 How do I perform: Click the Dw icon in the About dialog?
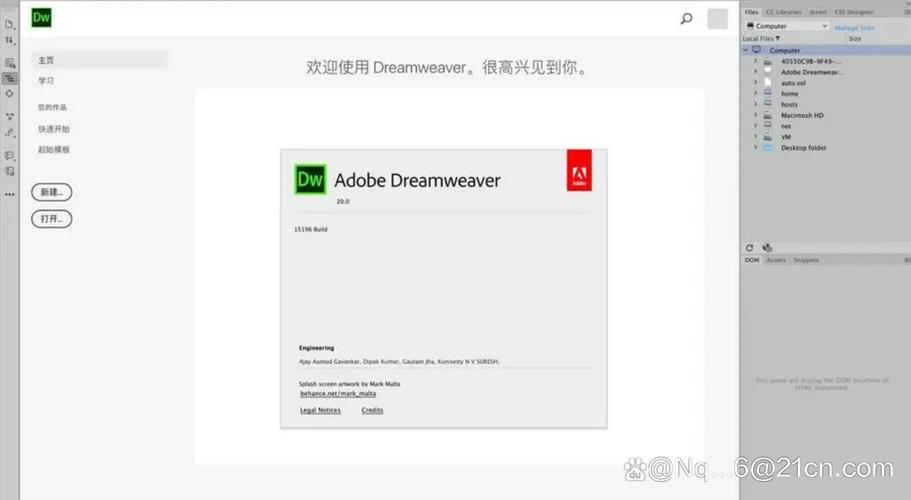(x=310, y=179)
